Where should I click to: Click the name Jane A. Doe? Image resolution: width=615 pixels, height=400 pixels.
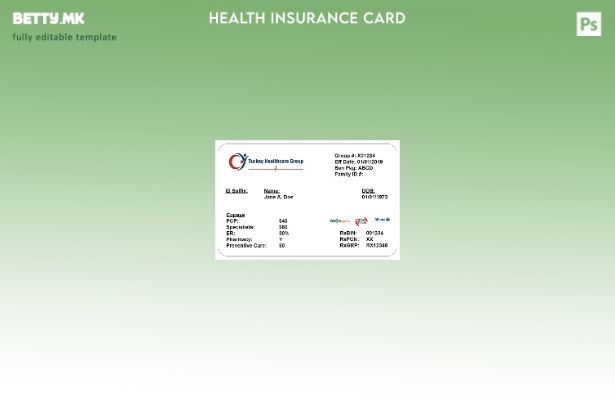[x=278, y=197]
